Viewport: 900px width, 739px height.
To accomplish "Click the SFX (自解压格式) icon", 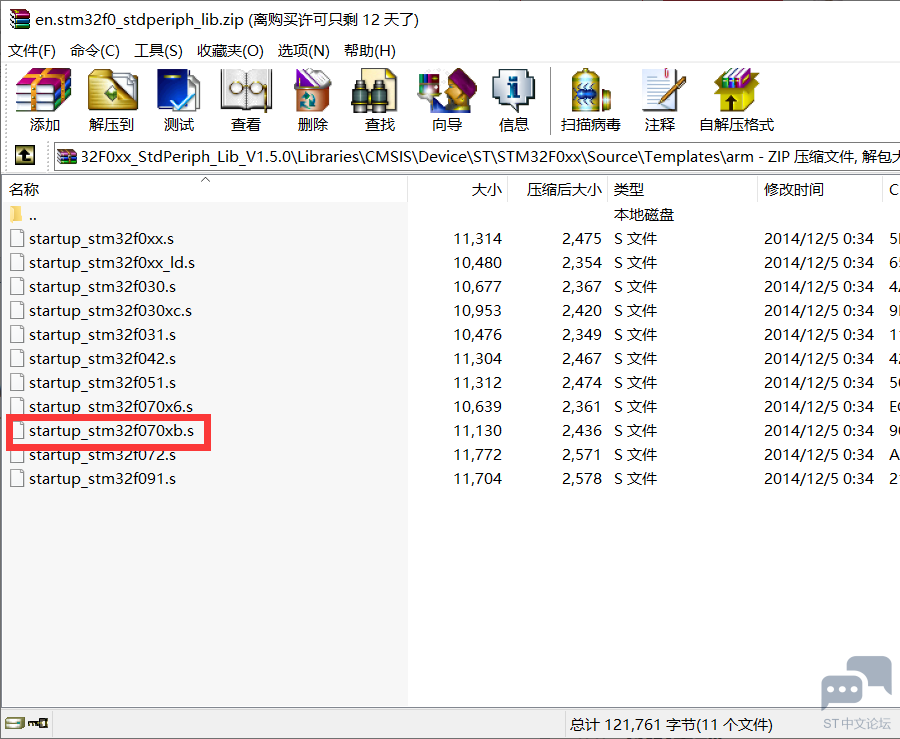I will tap(736, 91).
